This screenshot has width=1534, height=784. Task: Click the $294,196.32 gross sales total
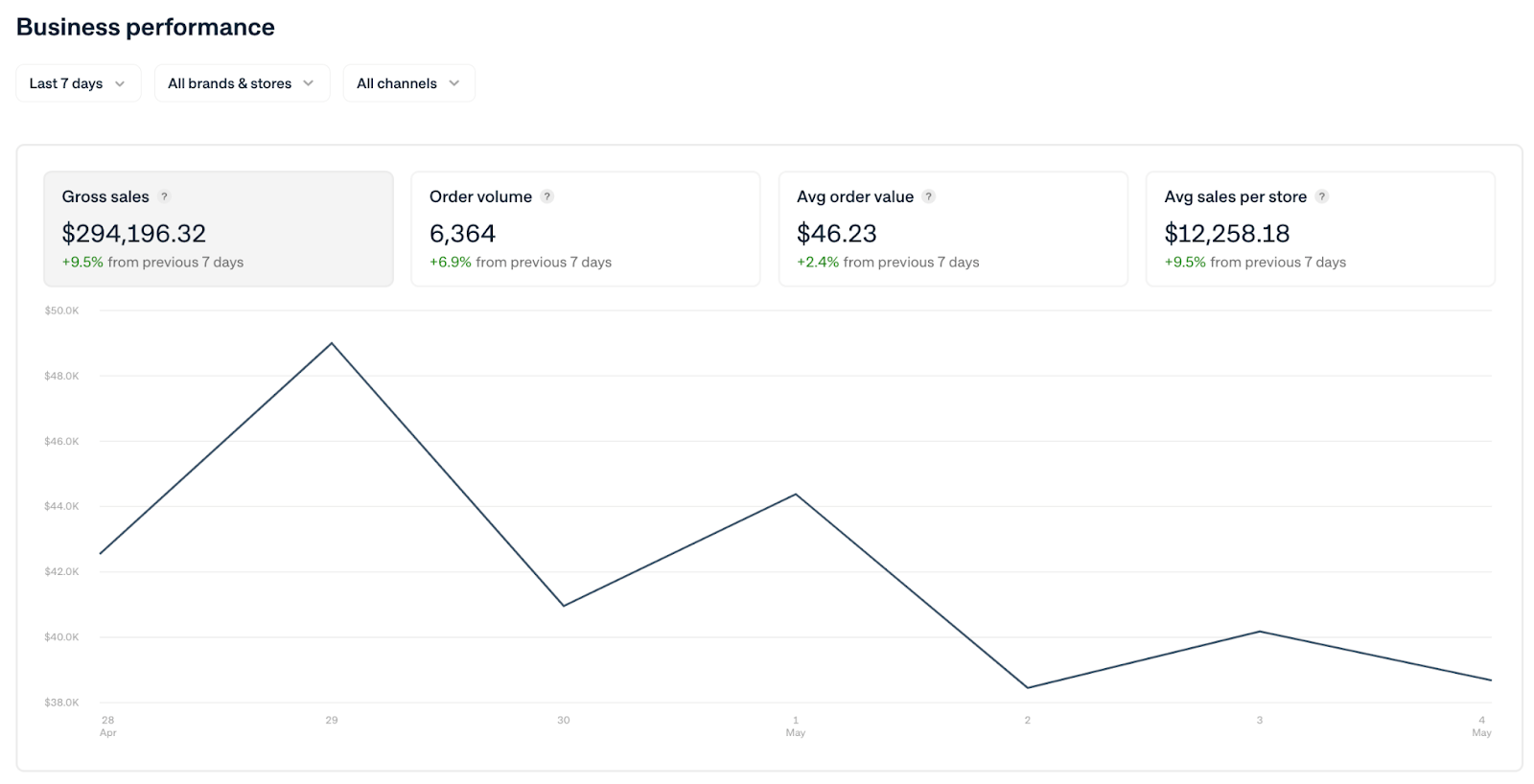134,233
